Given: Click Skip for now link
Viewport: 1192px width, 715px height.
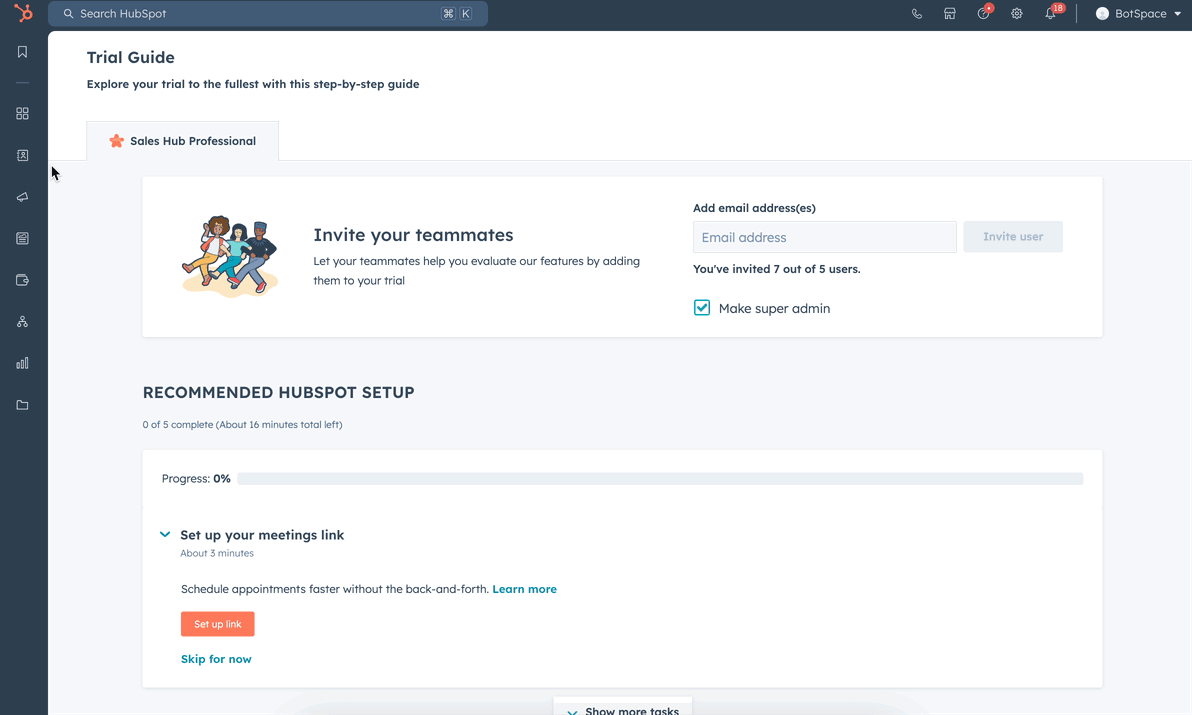Looking at the screenshot, I should click(x=216, y=659).
